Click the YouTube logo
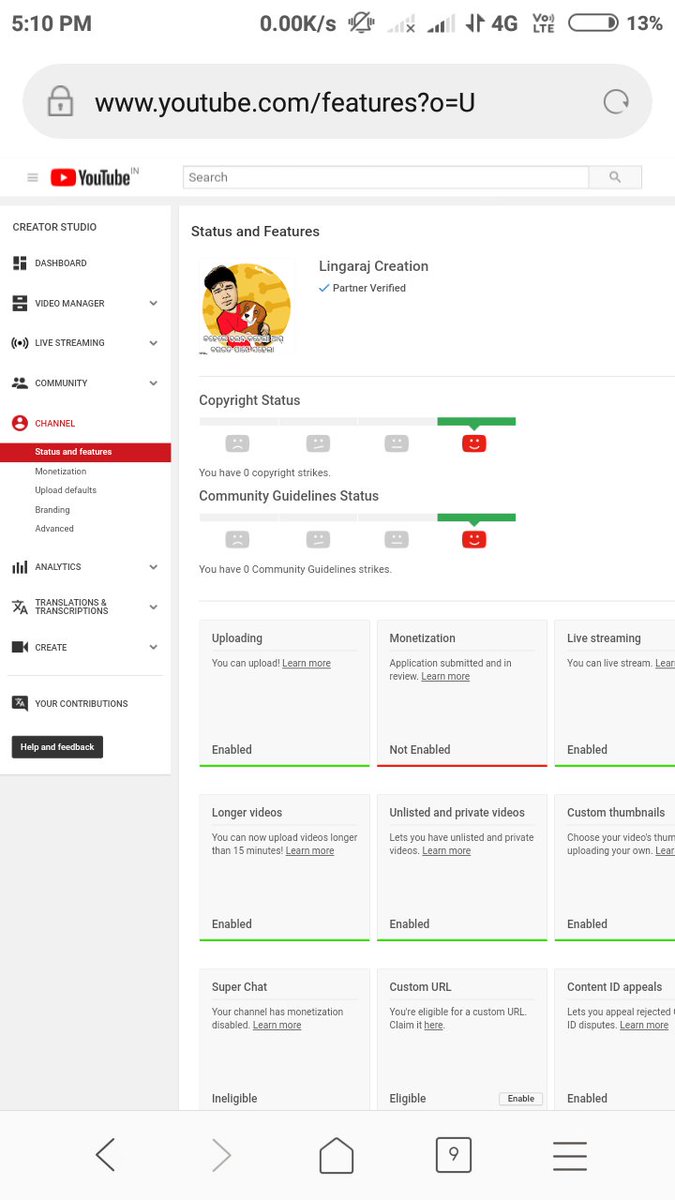 point(91,177)
